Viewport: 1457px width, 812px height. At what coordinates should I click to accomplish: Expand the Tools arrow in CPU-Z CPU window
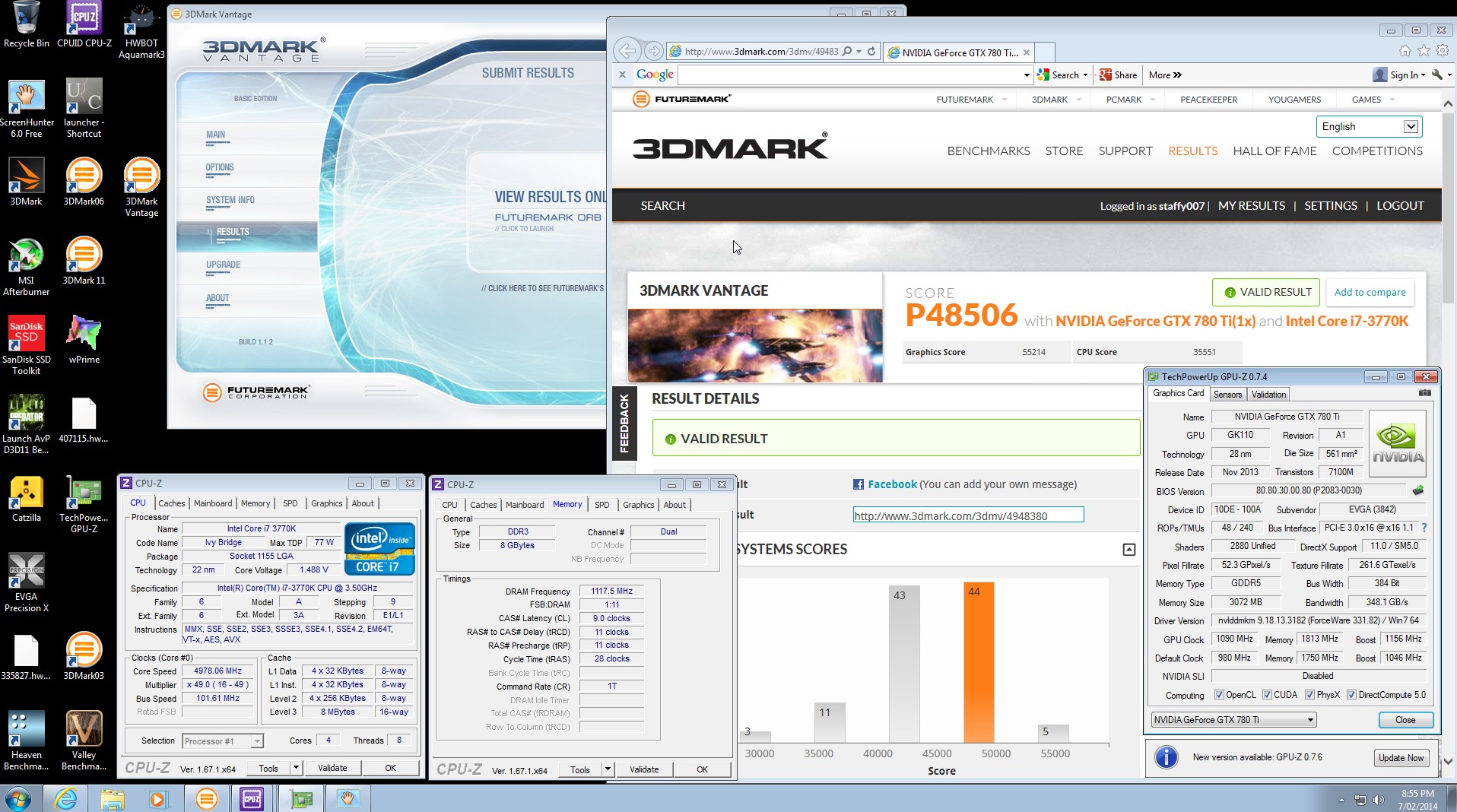coord(296,769)
